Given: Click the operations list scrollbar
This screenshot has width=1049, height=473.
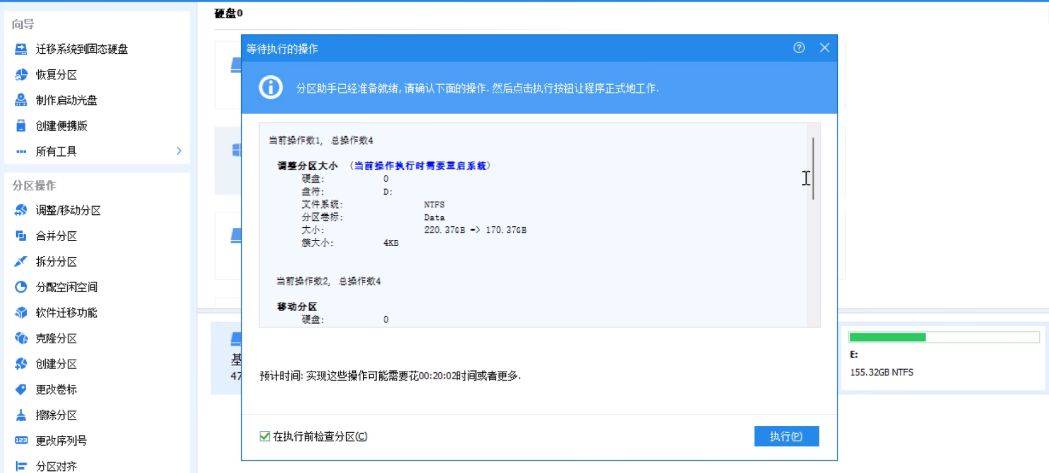Looking at the screenshot, I should point(813,170).
